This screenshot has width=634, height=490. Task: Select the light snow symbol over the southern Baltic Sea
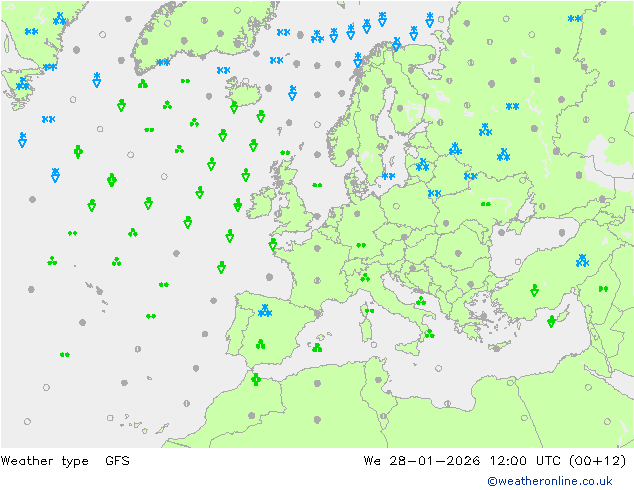(389, 176)
